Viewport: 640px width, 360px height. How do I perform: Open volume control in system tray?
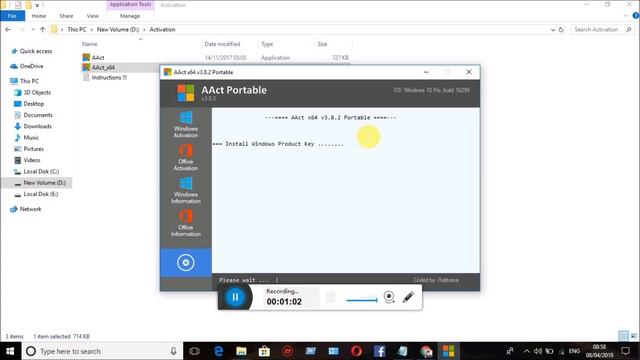(x=538, y=351)
